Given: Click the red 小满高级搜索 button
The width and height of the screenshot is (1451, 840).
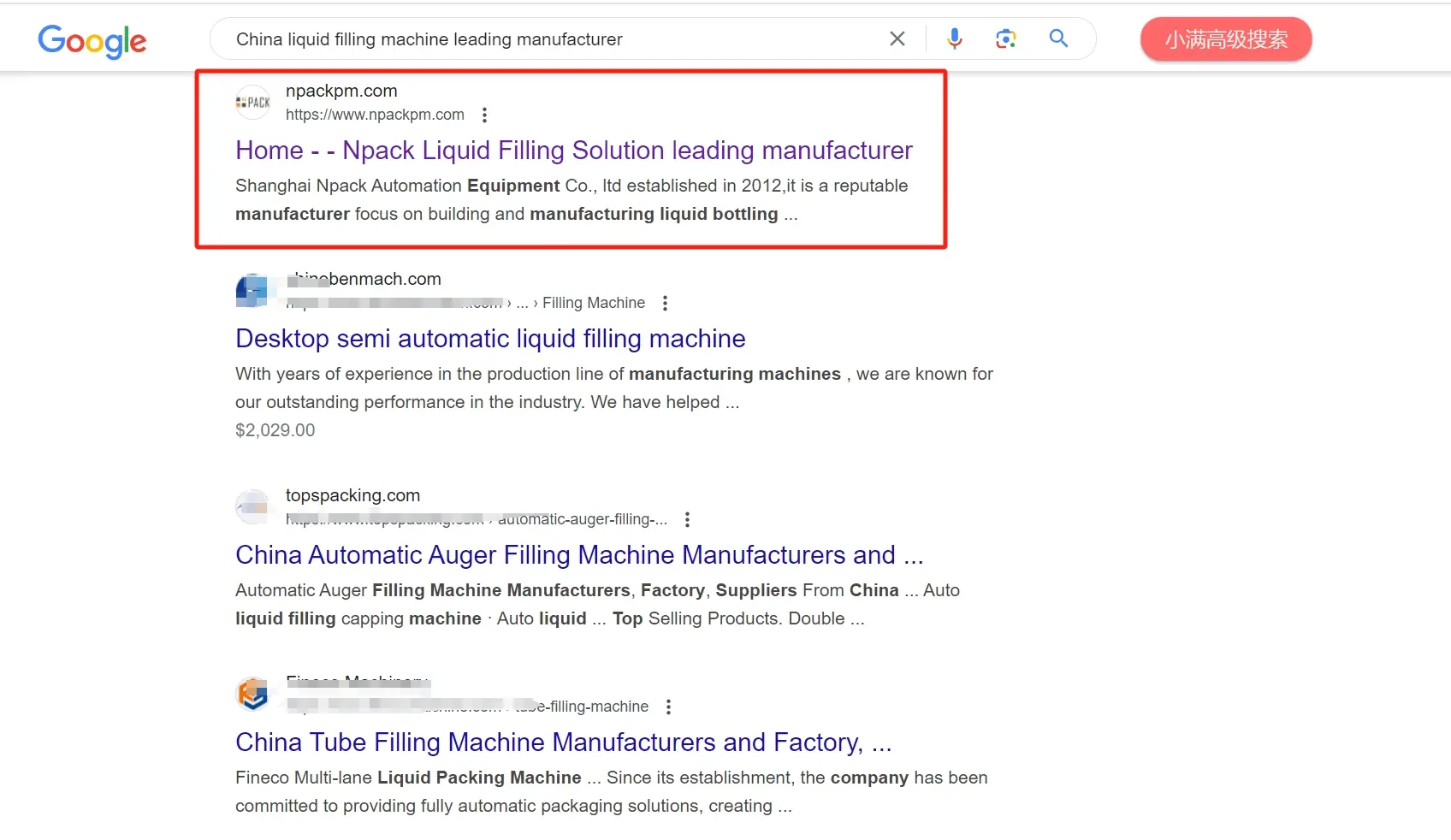Looking at the screenshot, I should [1225, 39].
